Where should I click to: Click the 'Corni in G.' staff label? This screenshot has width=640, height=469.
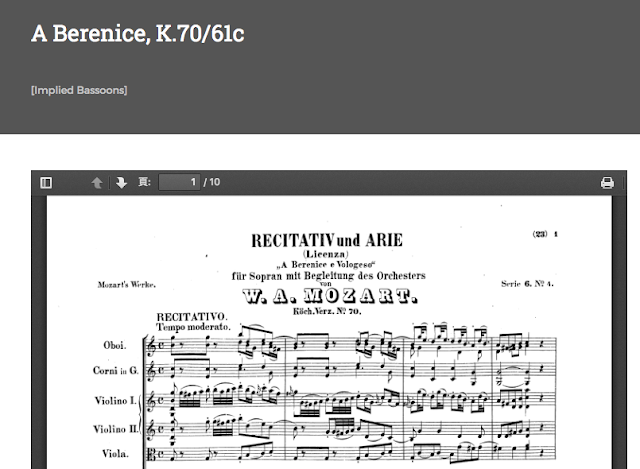[x=116, y=371]
